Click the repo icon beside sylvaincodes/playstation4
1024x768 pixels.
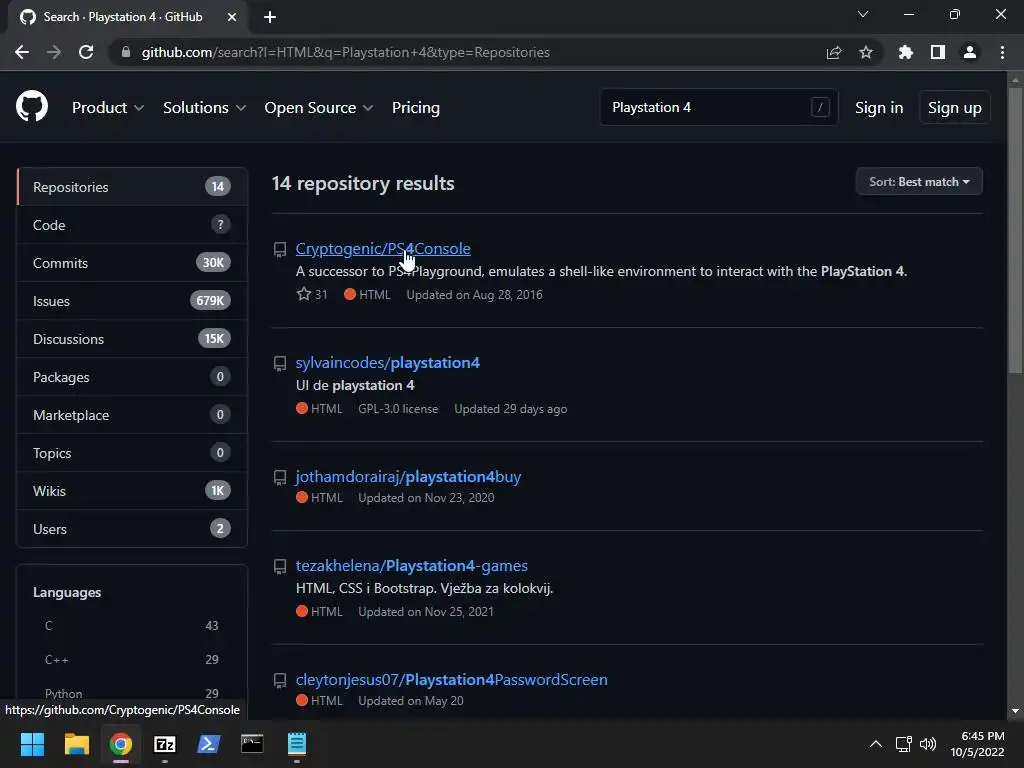(x=280, y=364)
